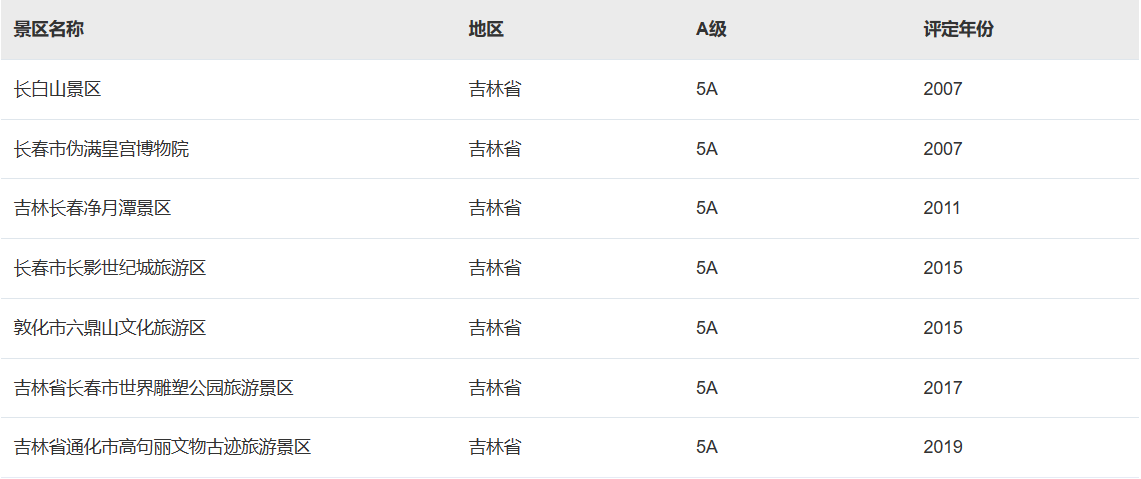Select 吉林长春净月潭景区 entry

[92, 208]
